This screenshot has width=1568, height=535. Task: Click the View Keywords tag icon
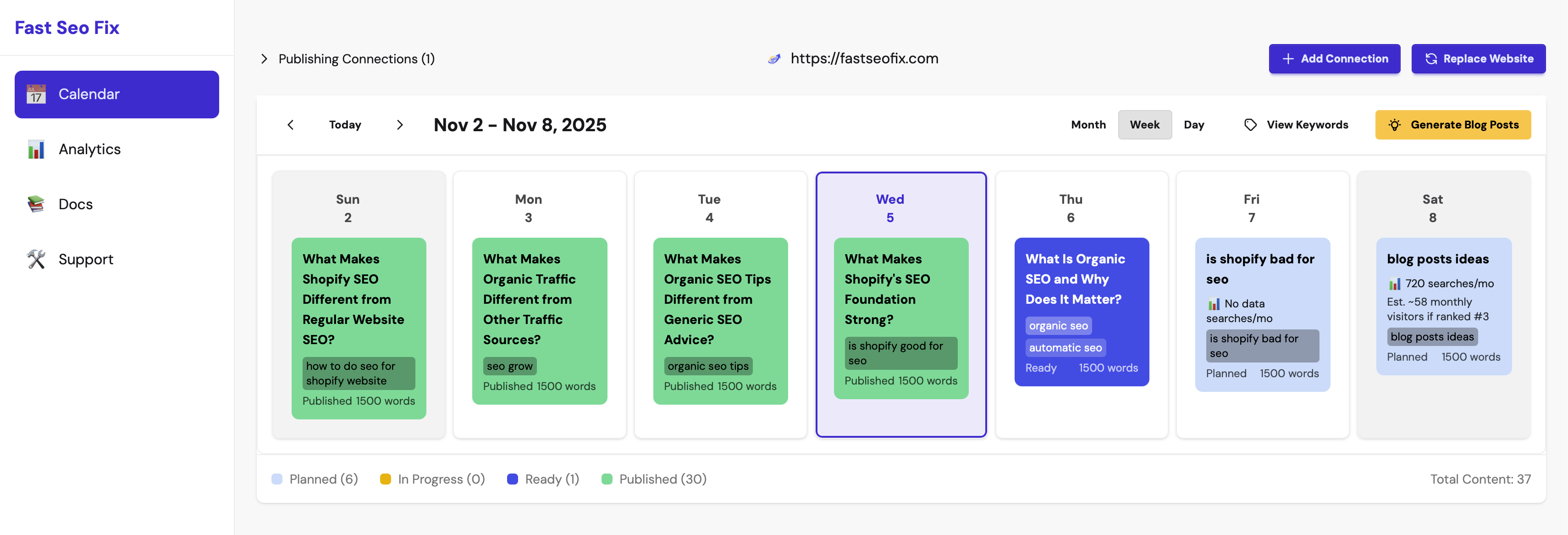coord(1250,125)
